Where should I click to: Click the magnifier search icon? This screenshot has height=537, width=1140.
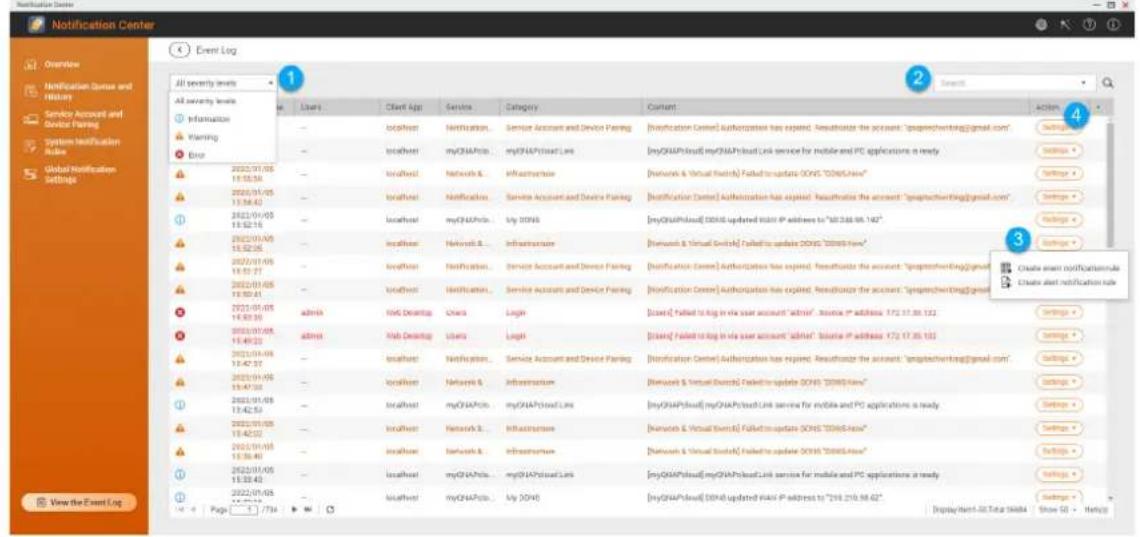[1108, 84]
